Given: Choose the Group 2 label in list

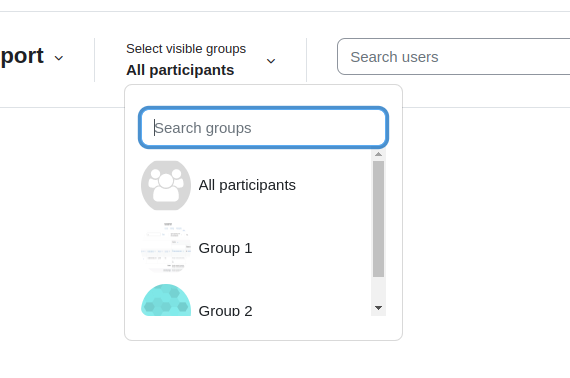Looking at the screenshot, I should click(x=225, y=310).
